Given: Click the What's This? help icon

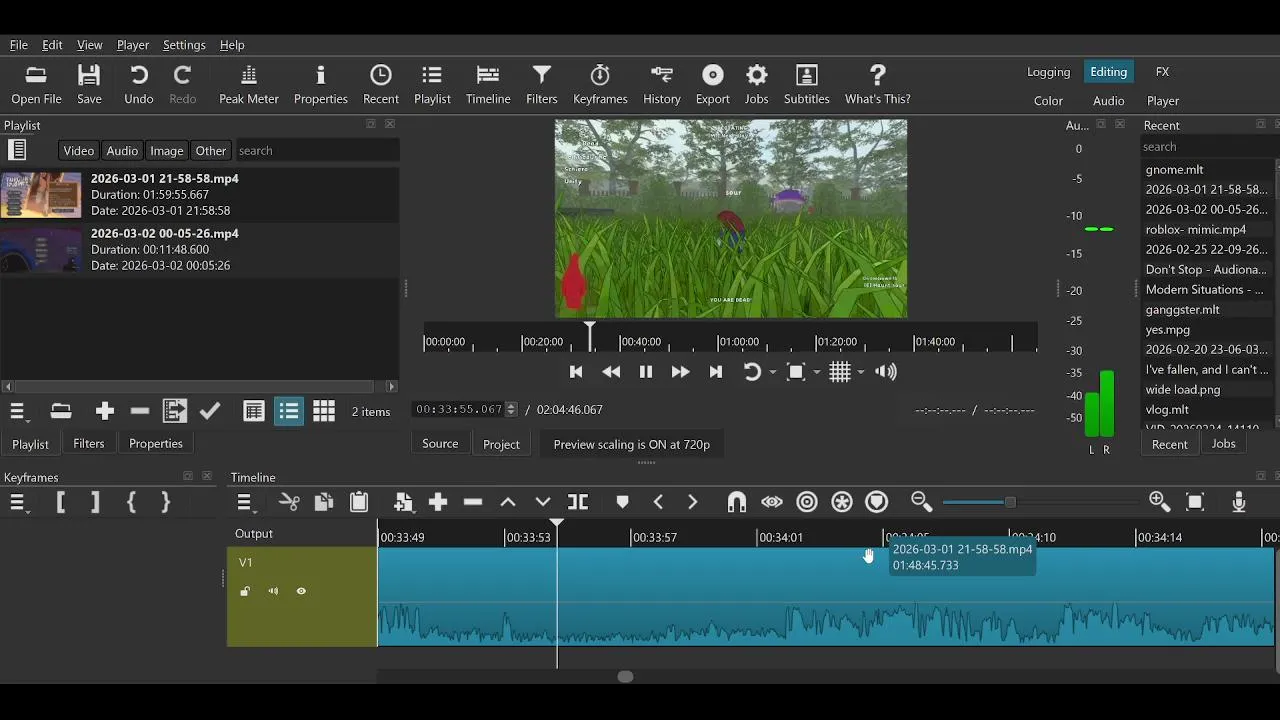Looking at the screenshot, I should coord(877,85).
